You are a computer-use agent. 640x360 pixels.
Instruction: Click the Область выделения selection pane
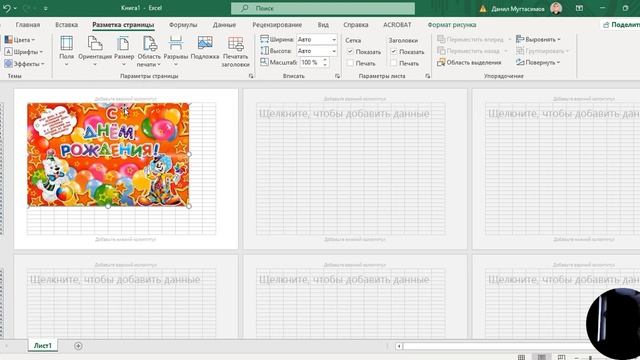[469, 62]
